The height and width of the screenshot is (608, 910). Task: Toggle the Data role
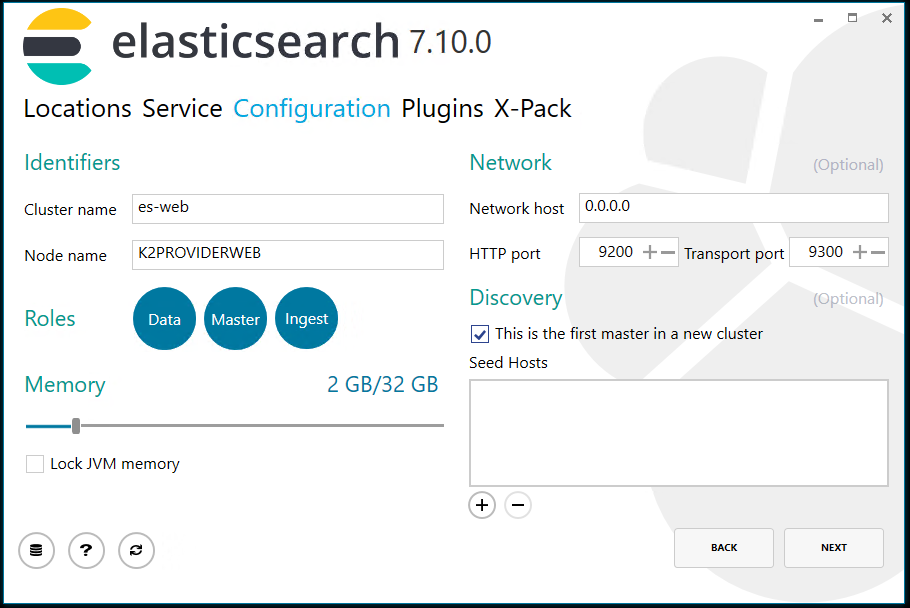pos(164,319)
